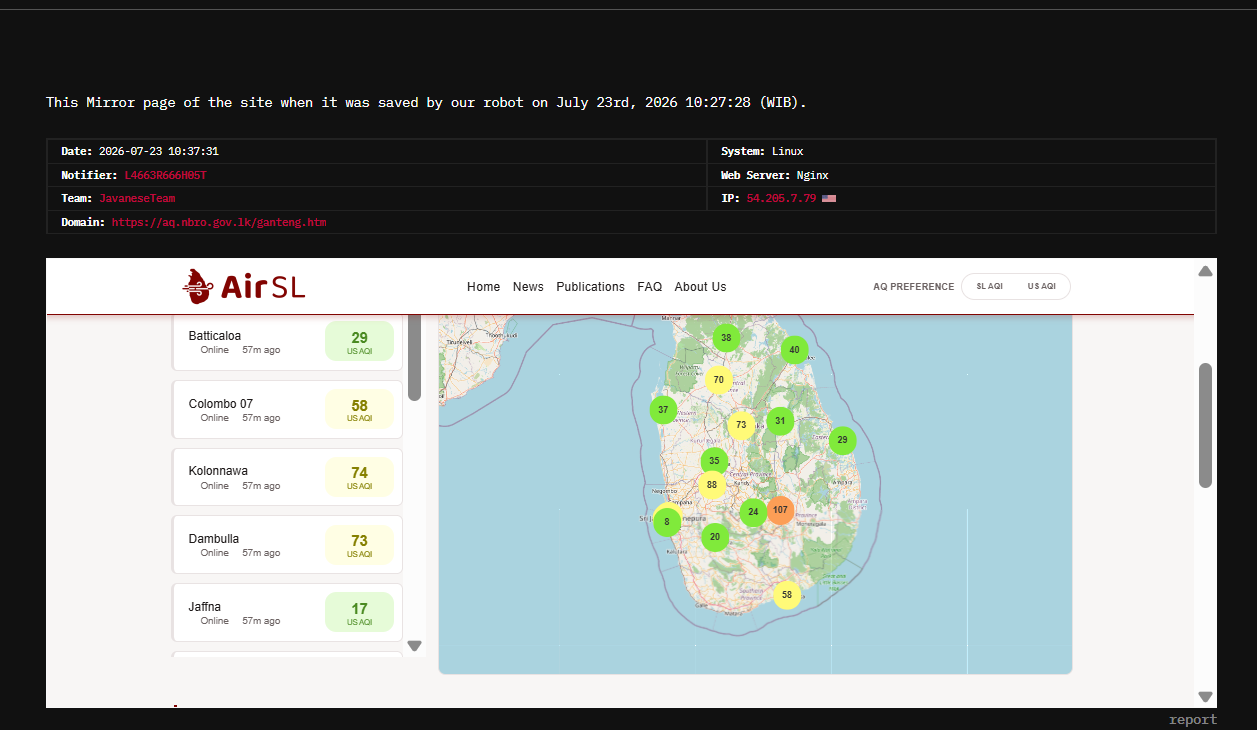Click the green map marker showing 35
The width and height of the screenshot is (1257, 730).
pos(714,462)
